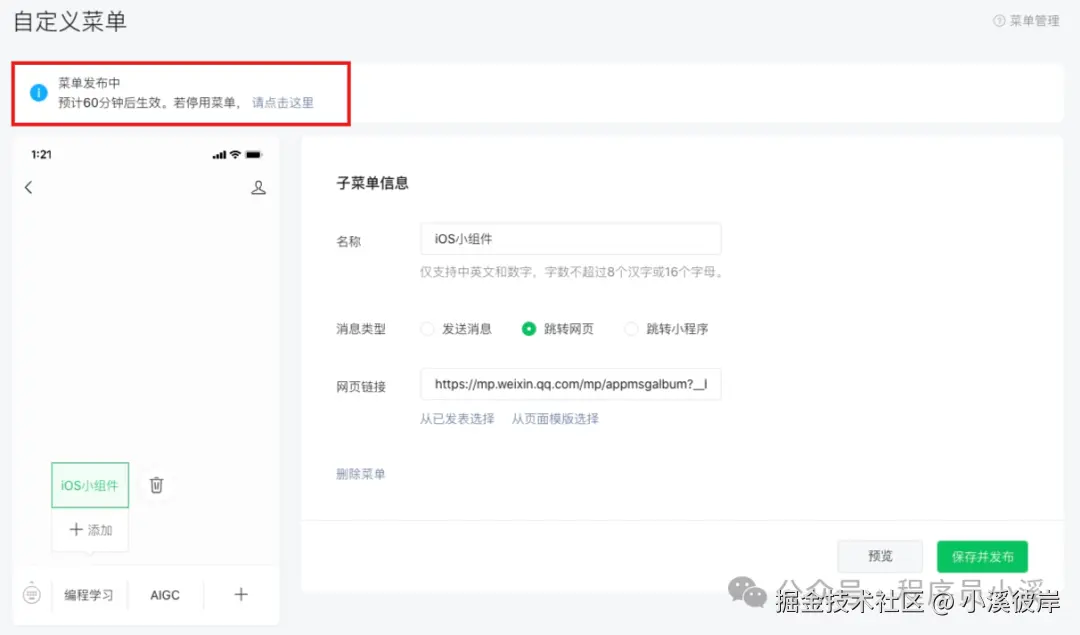
Task: Select the 跳转小程序 message type option
Action: point(631,327)
